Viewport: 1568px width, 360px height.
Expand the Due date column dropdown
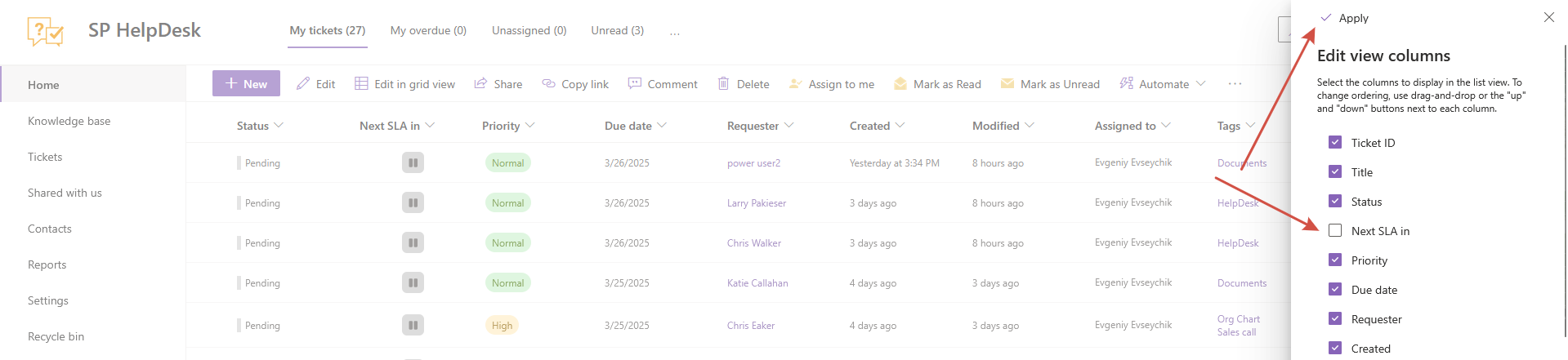[x=662, y=126]
